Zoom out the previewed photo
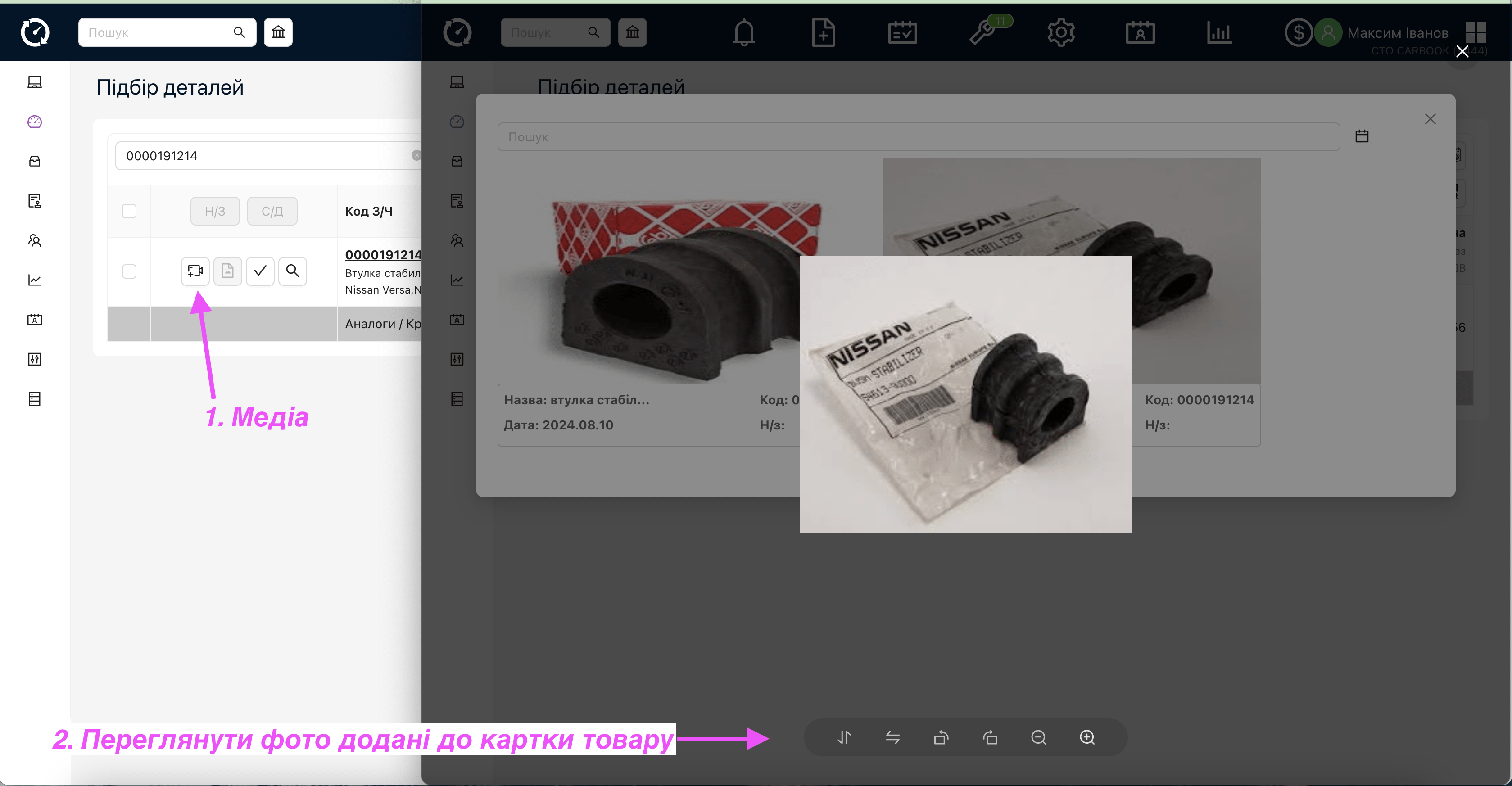The width and height of the screenshot is (1512, 786). (1038, 737)
